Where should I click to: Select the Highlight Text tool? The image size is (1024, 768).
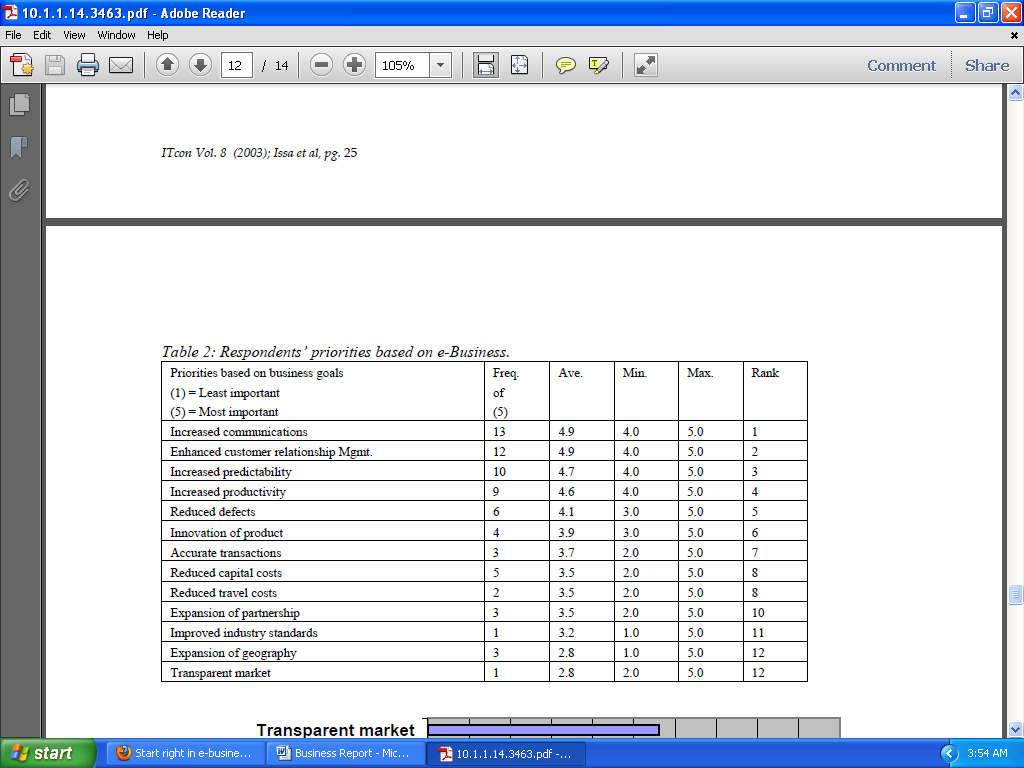[599, 66]
